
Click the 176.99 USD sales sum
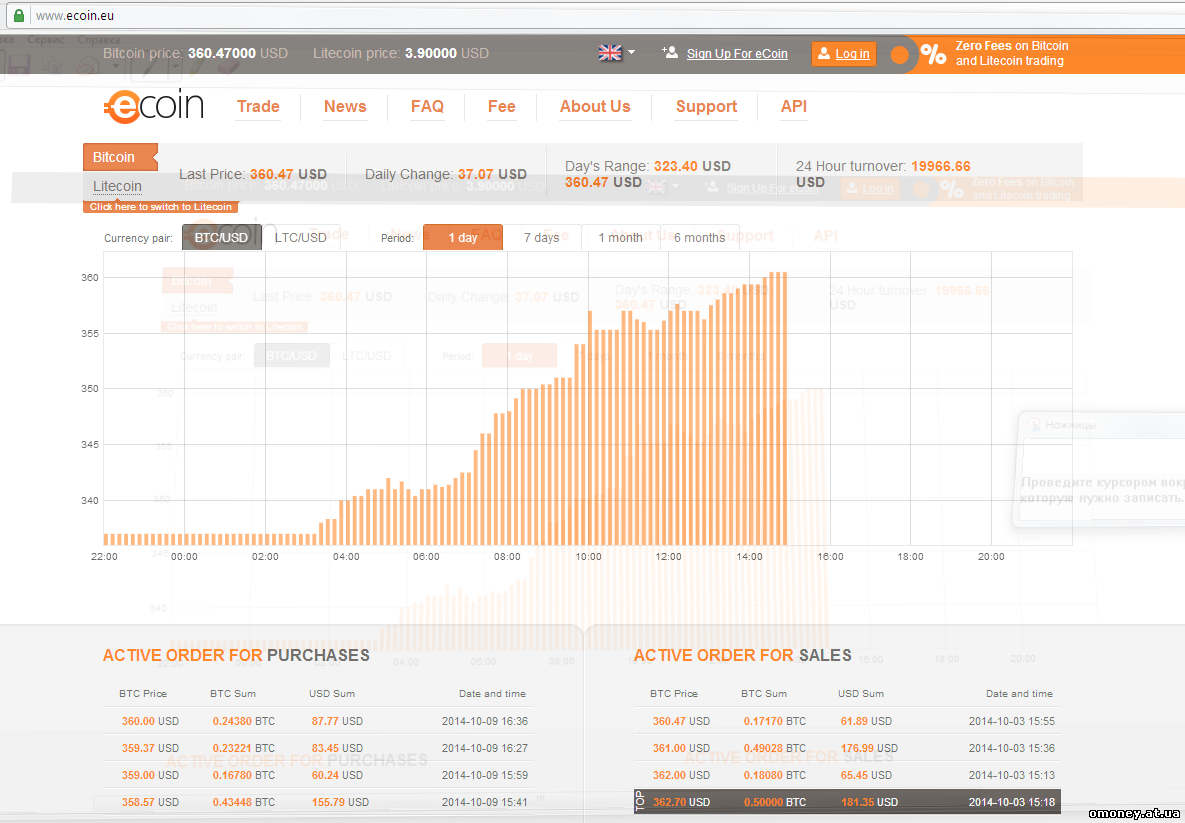(x=869, y=748)
